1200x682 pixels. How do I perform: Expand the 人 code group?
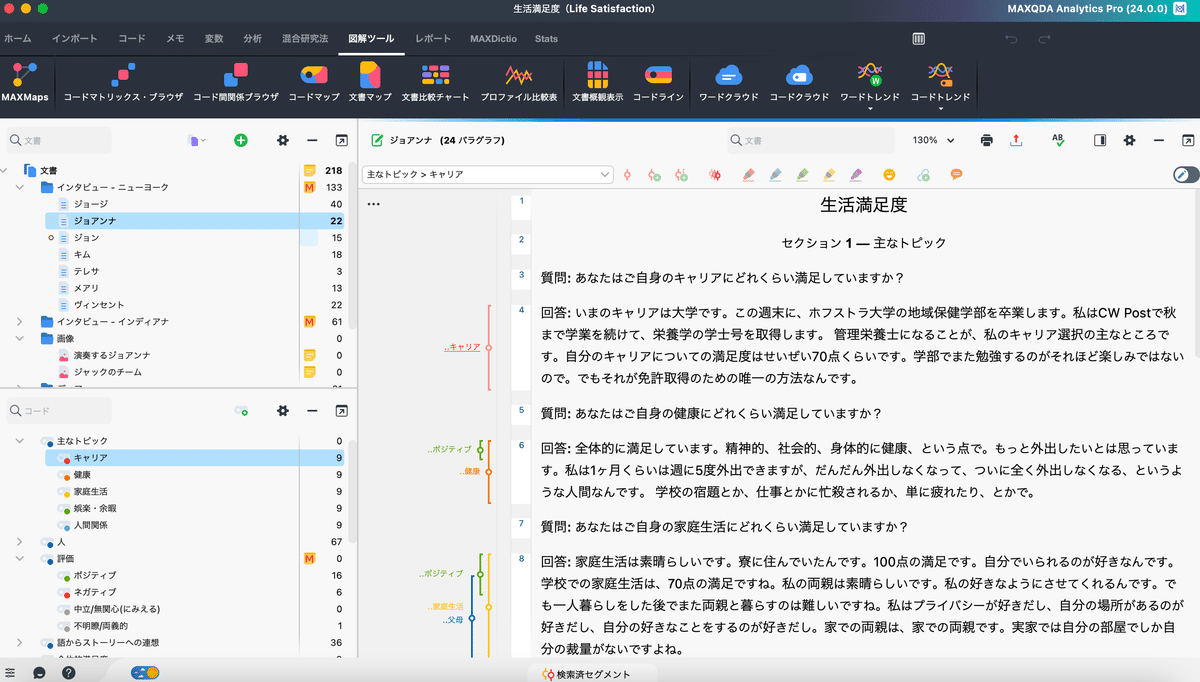(20, 542)
